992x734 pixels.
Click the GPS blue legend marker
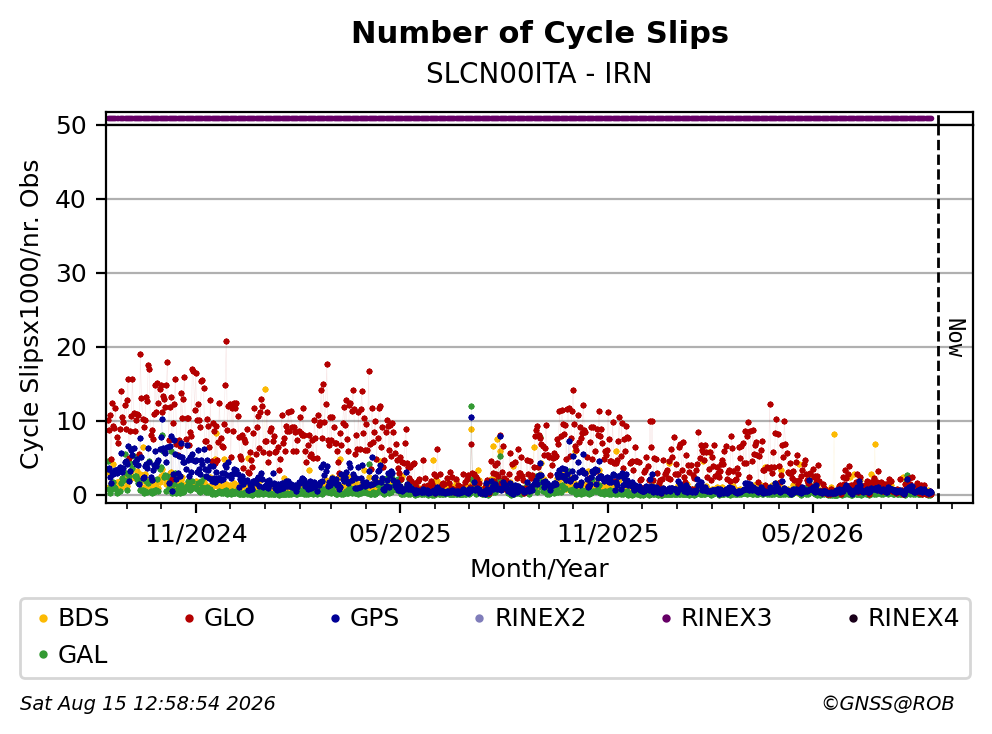tap(335, 618)
